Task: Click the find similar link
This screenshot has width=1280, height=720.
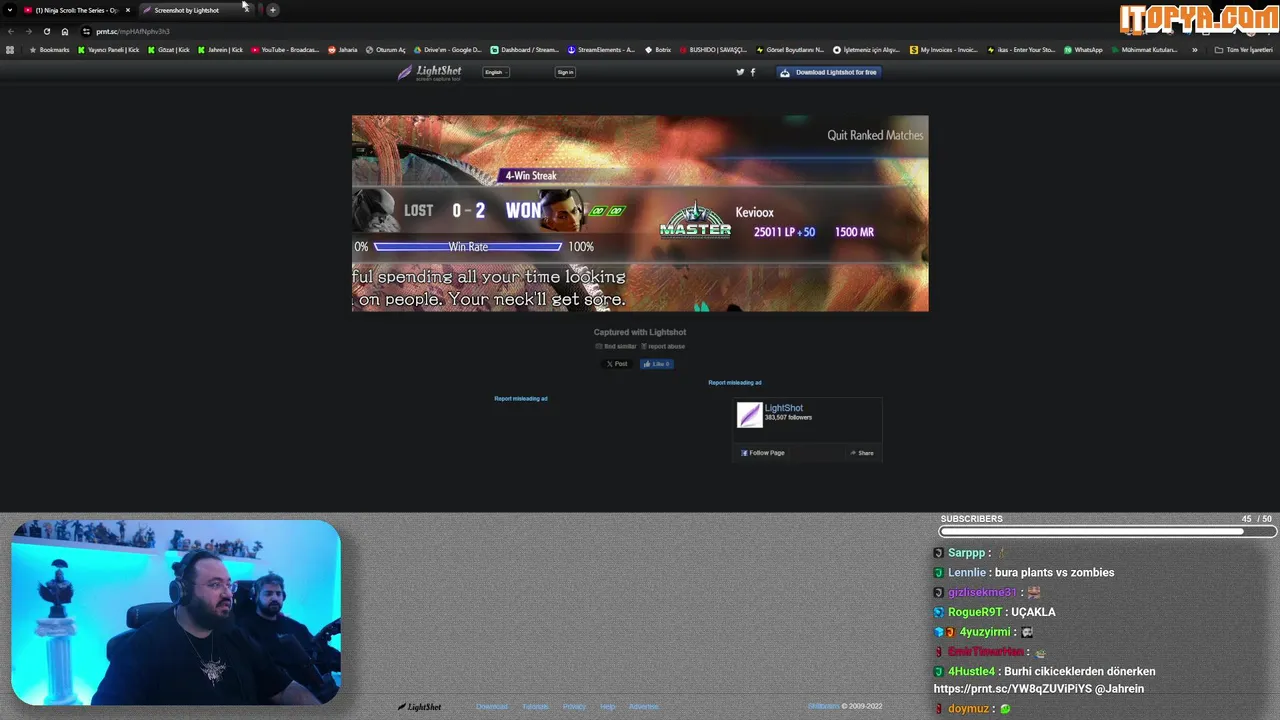Action: click(x=616, y=346)
